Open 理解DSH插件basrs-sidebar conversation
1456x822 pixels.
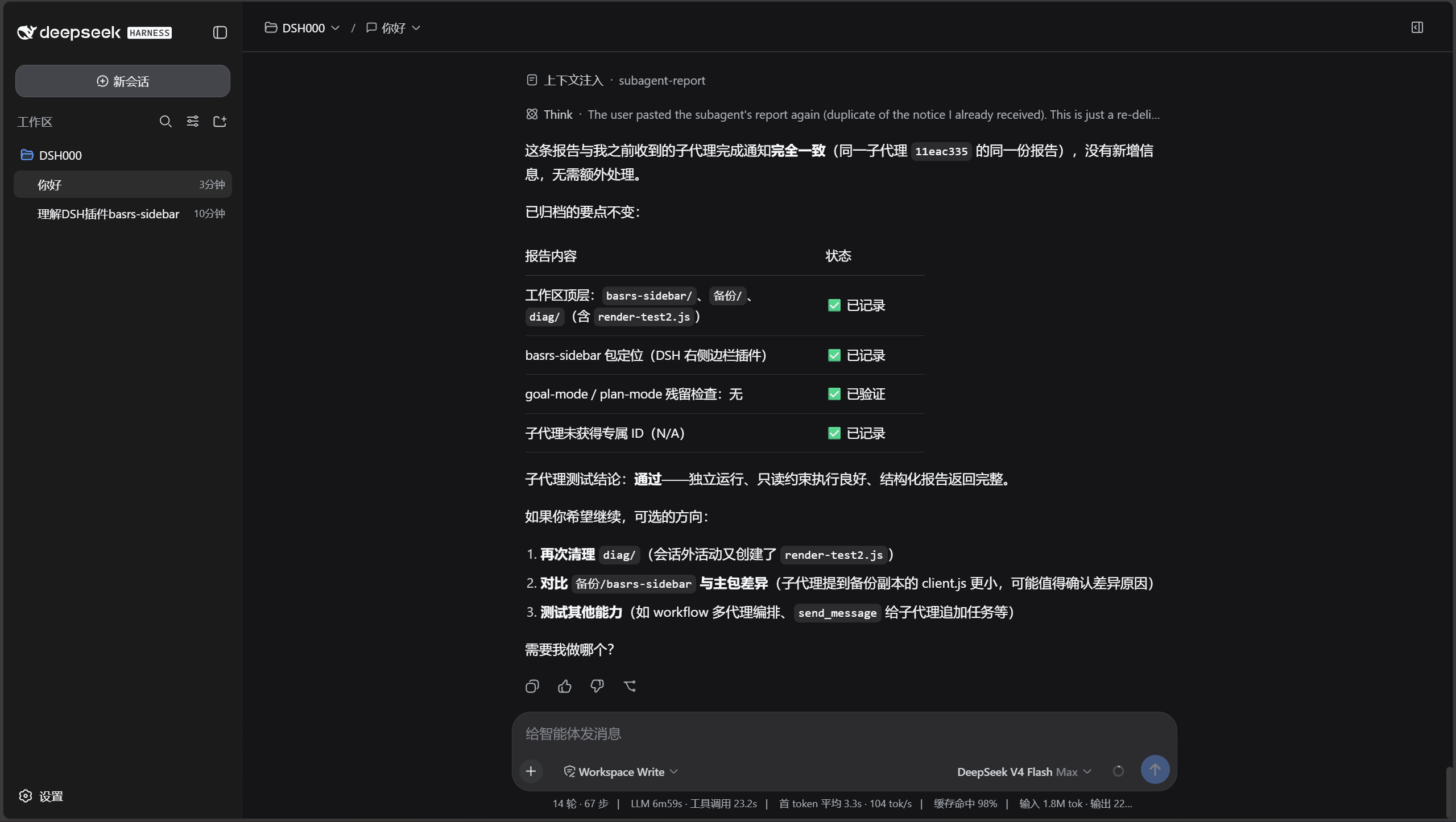click(123, 214)
